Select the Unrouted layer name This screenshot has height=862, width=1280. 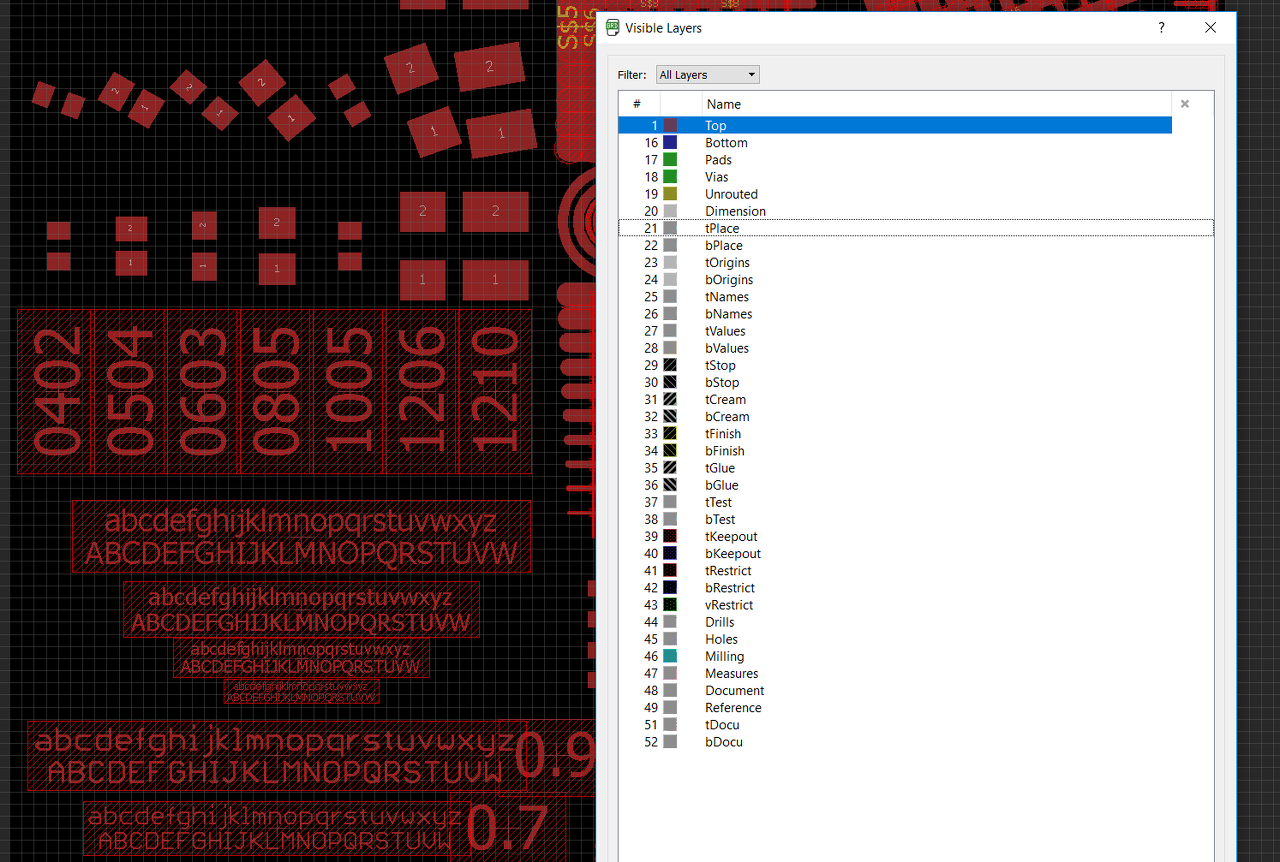click(731, 194)
